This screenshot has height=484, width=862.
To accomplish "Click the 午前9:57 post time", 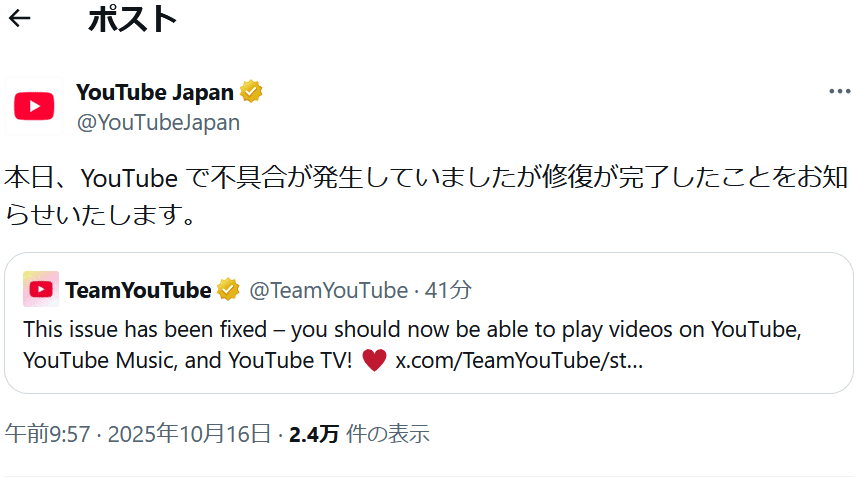I will (48, 434).
